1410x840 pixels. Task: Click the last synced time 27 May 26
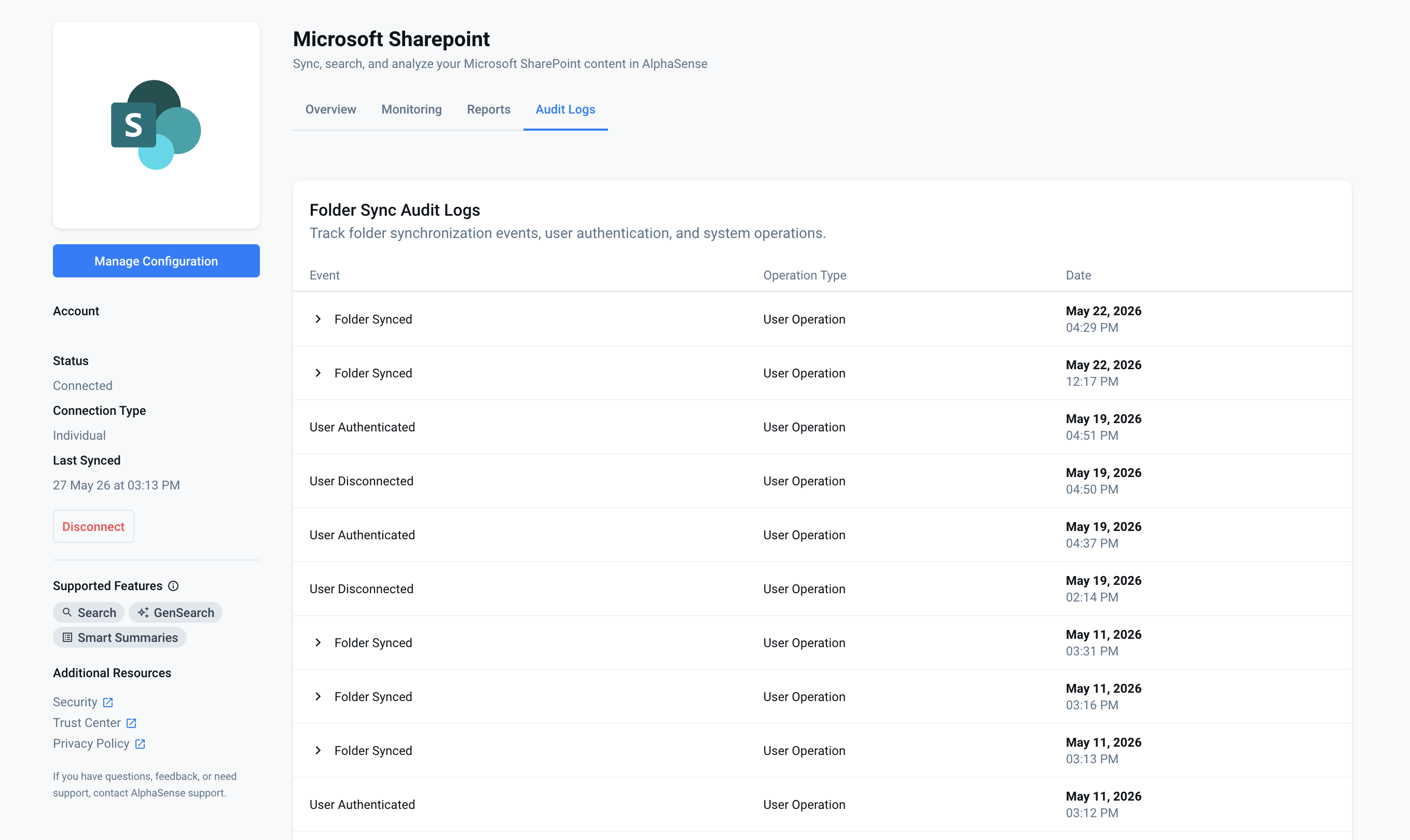coord(116,485)
